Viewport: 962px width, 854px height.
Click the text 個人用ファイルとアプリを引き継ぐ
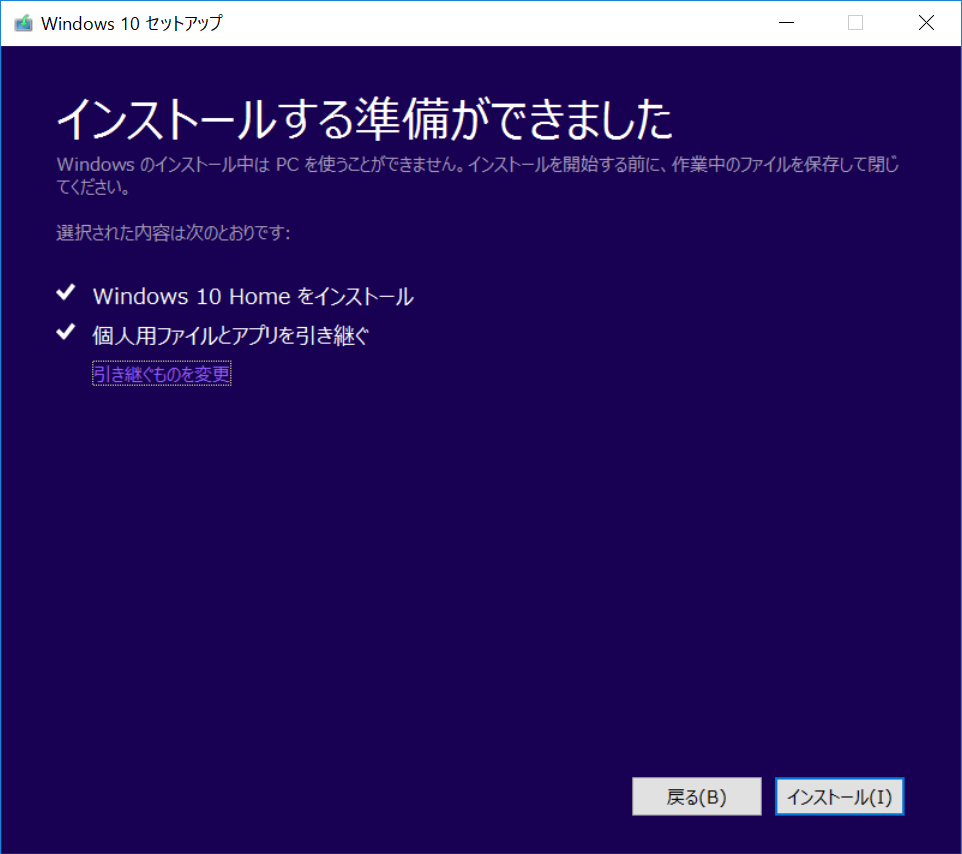click(x=231, y=336)
